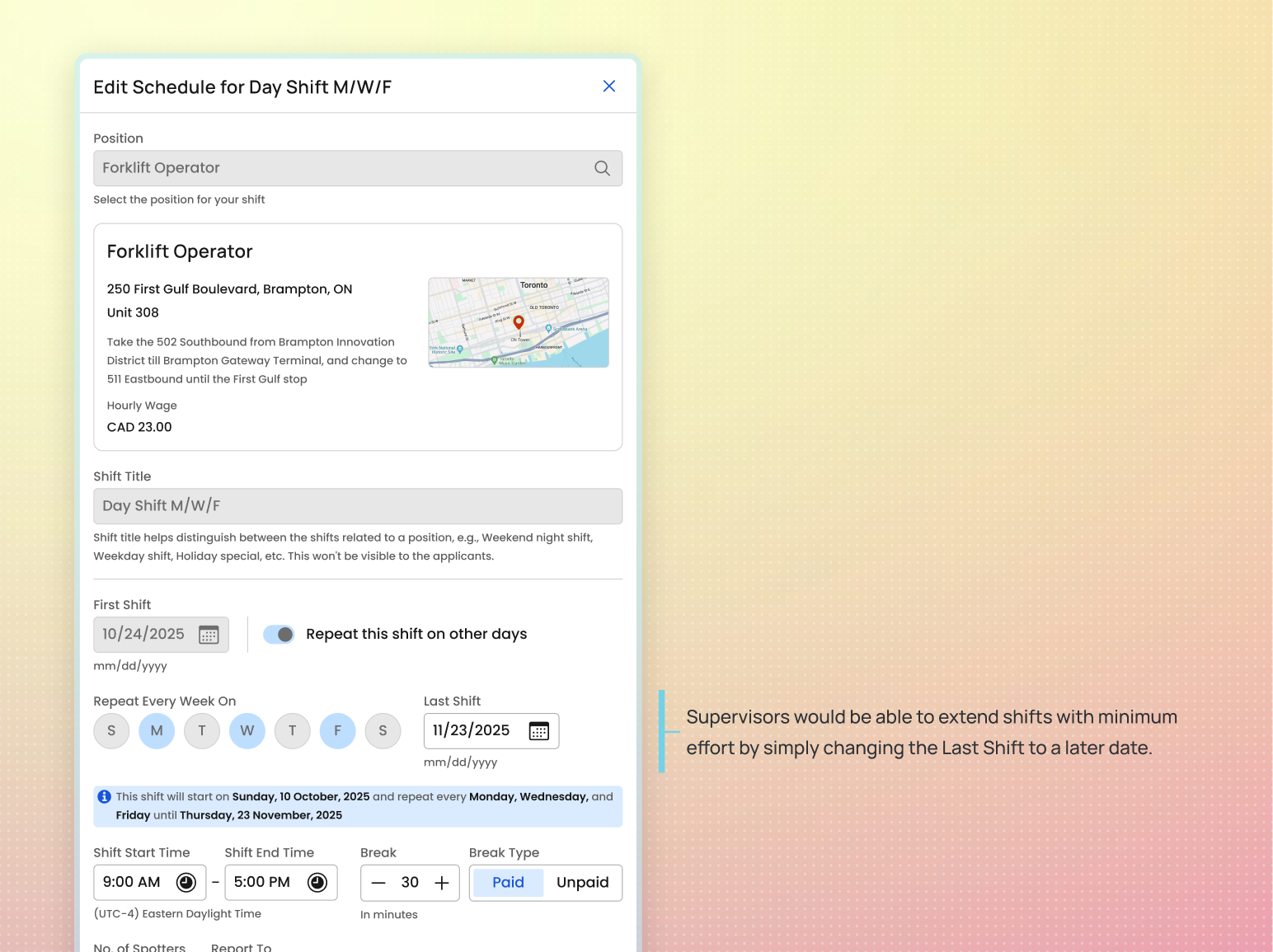The image size is (1273, 952).
Task: Disable the Repeat this shift toggle
Action: point(278,634)
